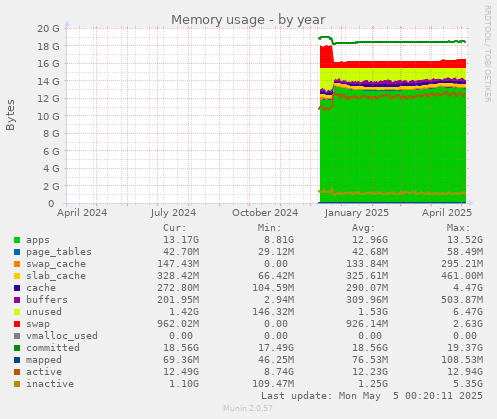Click the cache maximum value 4.47G

(468, 288)
